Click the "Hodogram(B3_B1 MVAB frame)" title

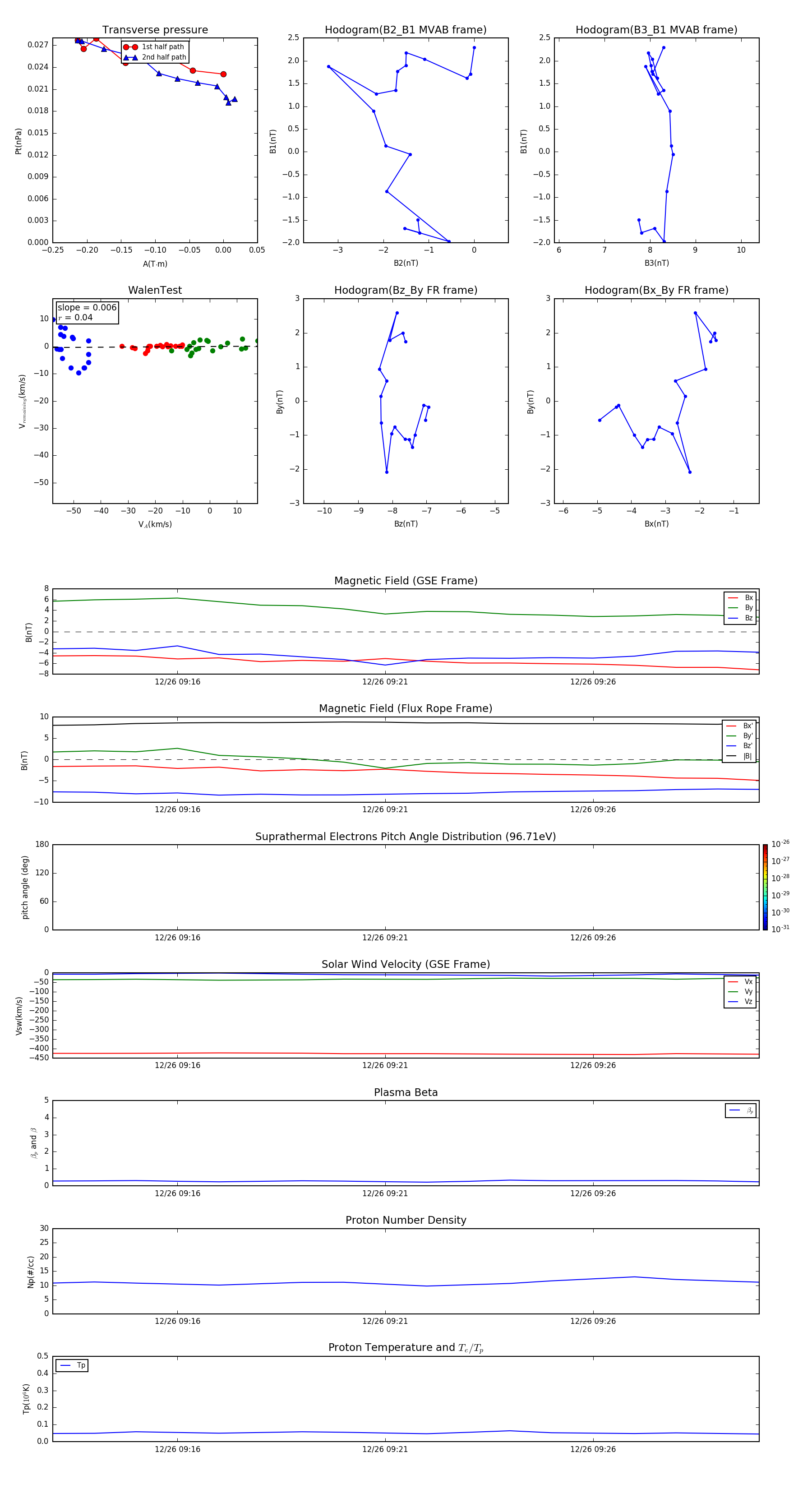pyautogui.click(x=656, y=30)
